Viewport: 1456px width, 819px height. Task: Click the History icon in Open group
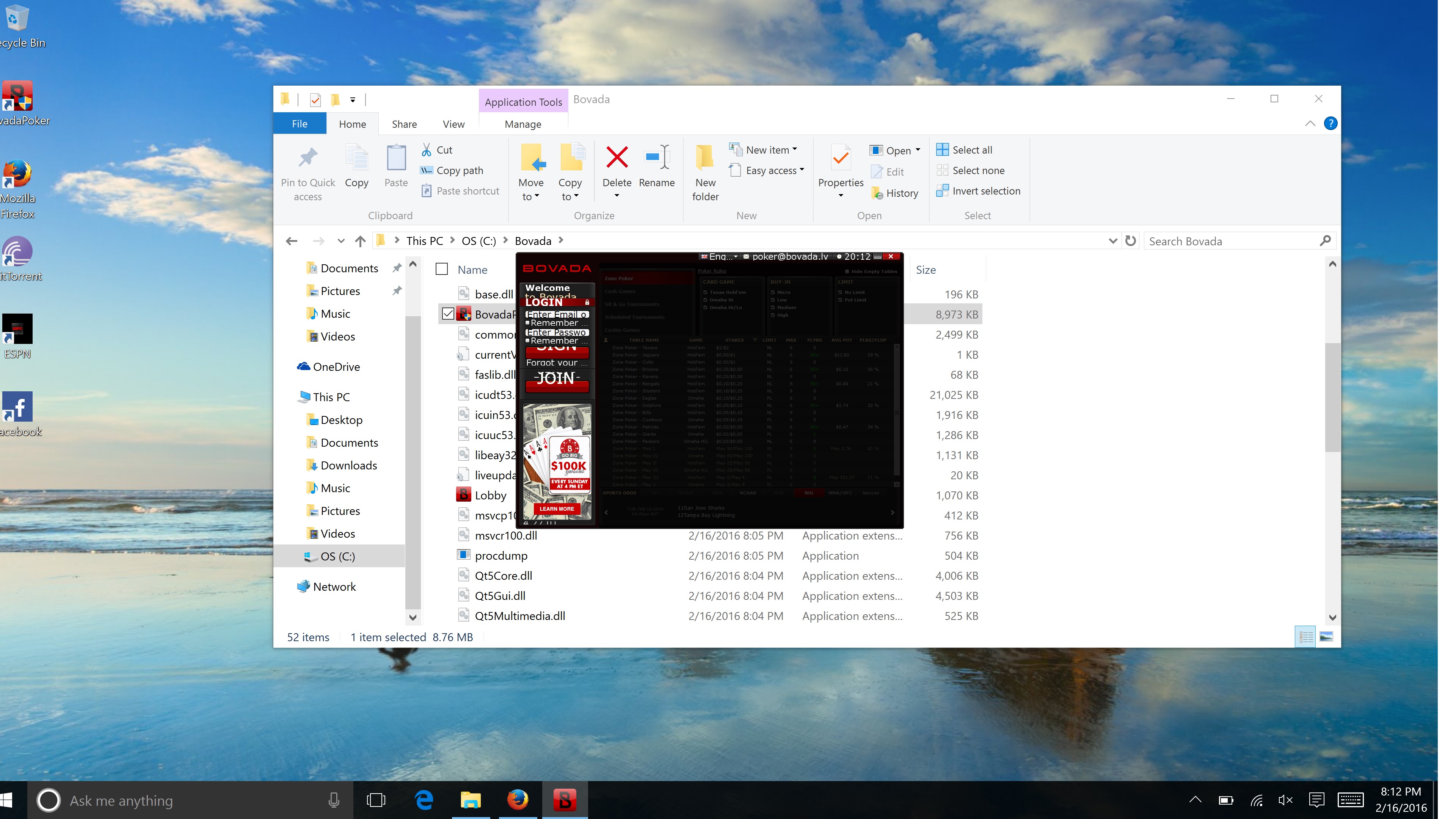(877, 193)
